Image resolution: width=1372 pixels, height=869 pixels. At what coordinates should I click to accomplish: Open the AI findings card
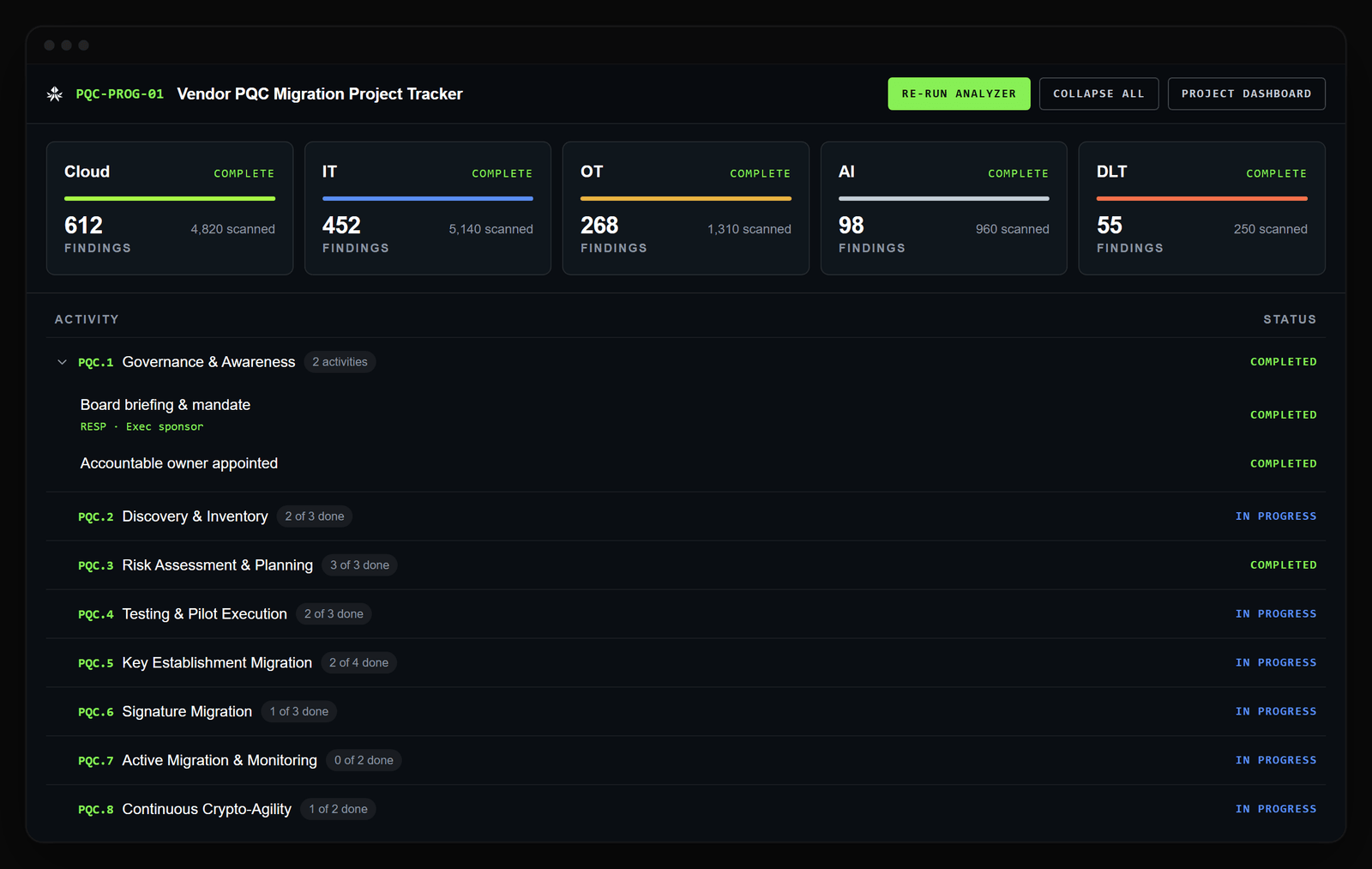[944, 208]
